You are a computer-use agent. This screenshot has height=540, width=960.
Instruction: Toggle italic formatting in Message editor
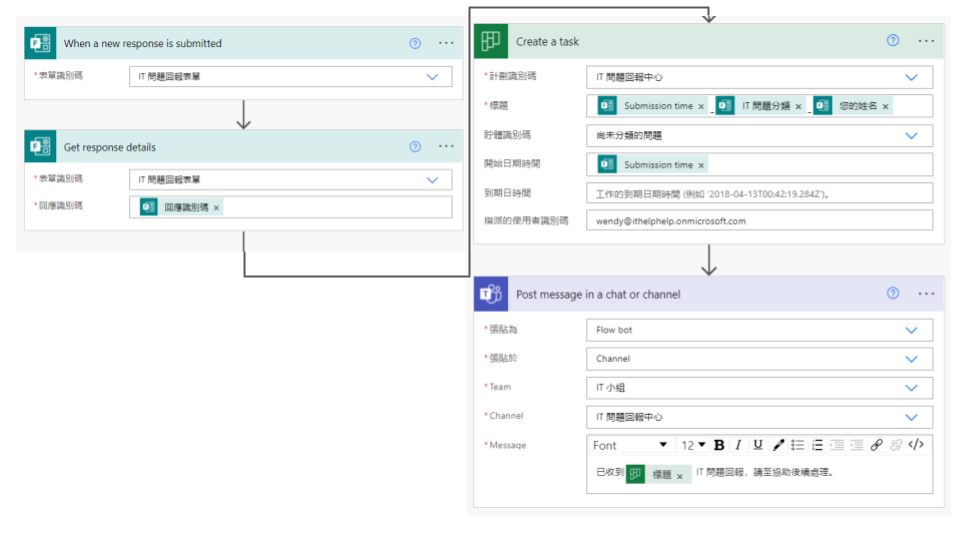click(x=738, y=445)
